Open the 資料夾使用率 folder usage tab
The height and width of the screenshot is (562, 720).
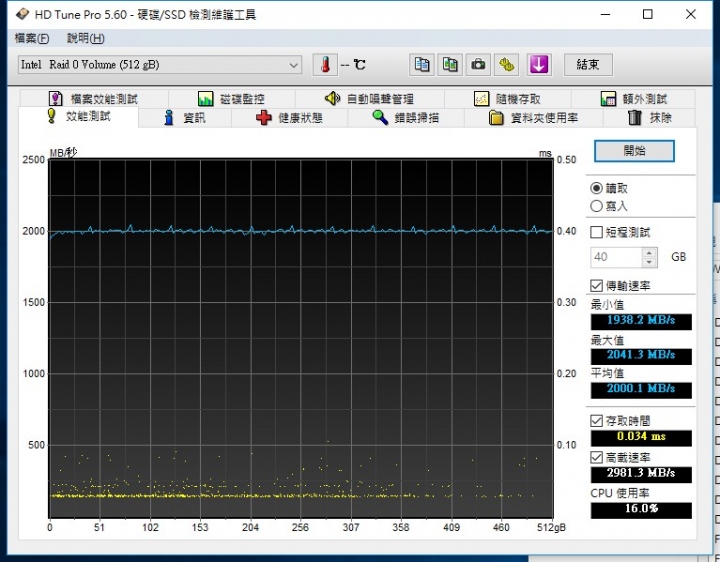534,118
